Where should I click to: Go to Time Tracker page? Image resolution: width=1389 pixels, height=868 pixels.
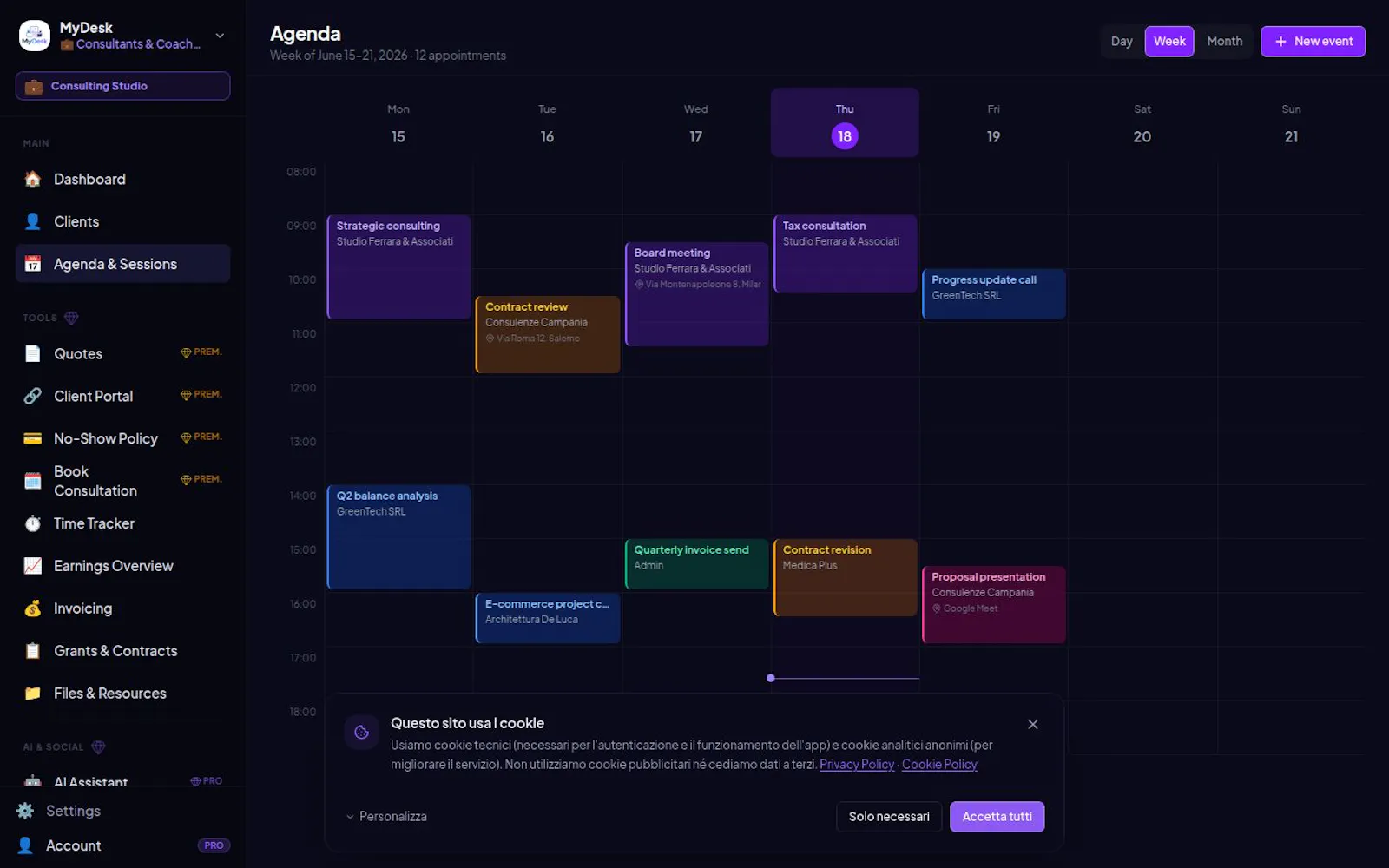pyautogui.click(x=122, y=523)
